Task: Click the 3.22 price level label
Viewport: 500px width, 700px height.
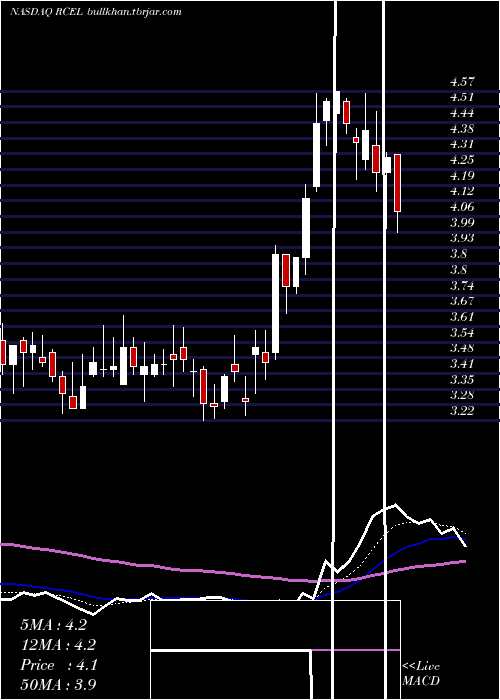Action: [462, 411]
